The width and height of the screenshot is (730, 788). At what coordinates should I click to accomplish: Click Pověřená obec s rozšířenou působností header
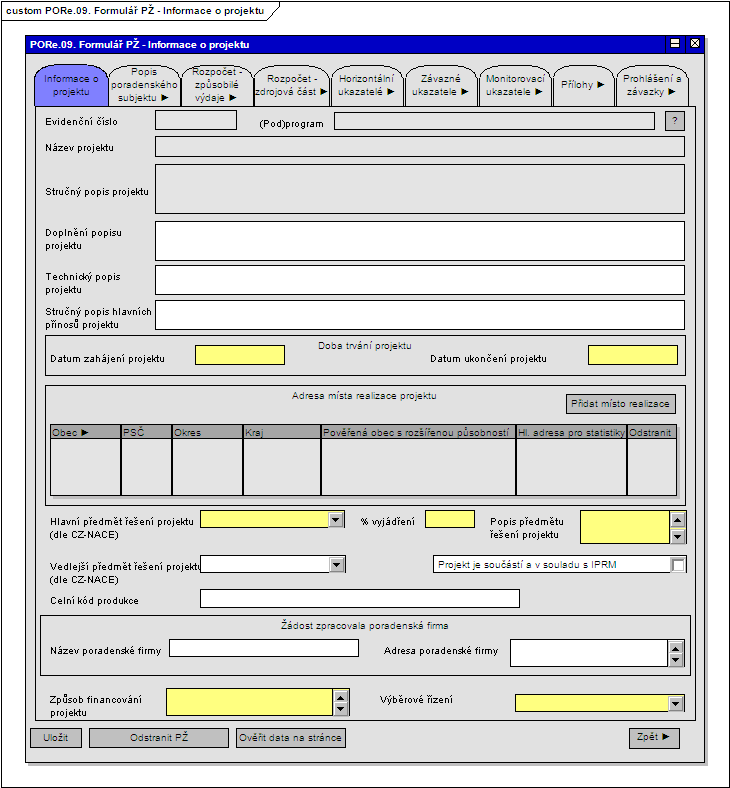point(418,432)
